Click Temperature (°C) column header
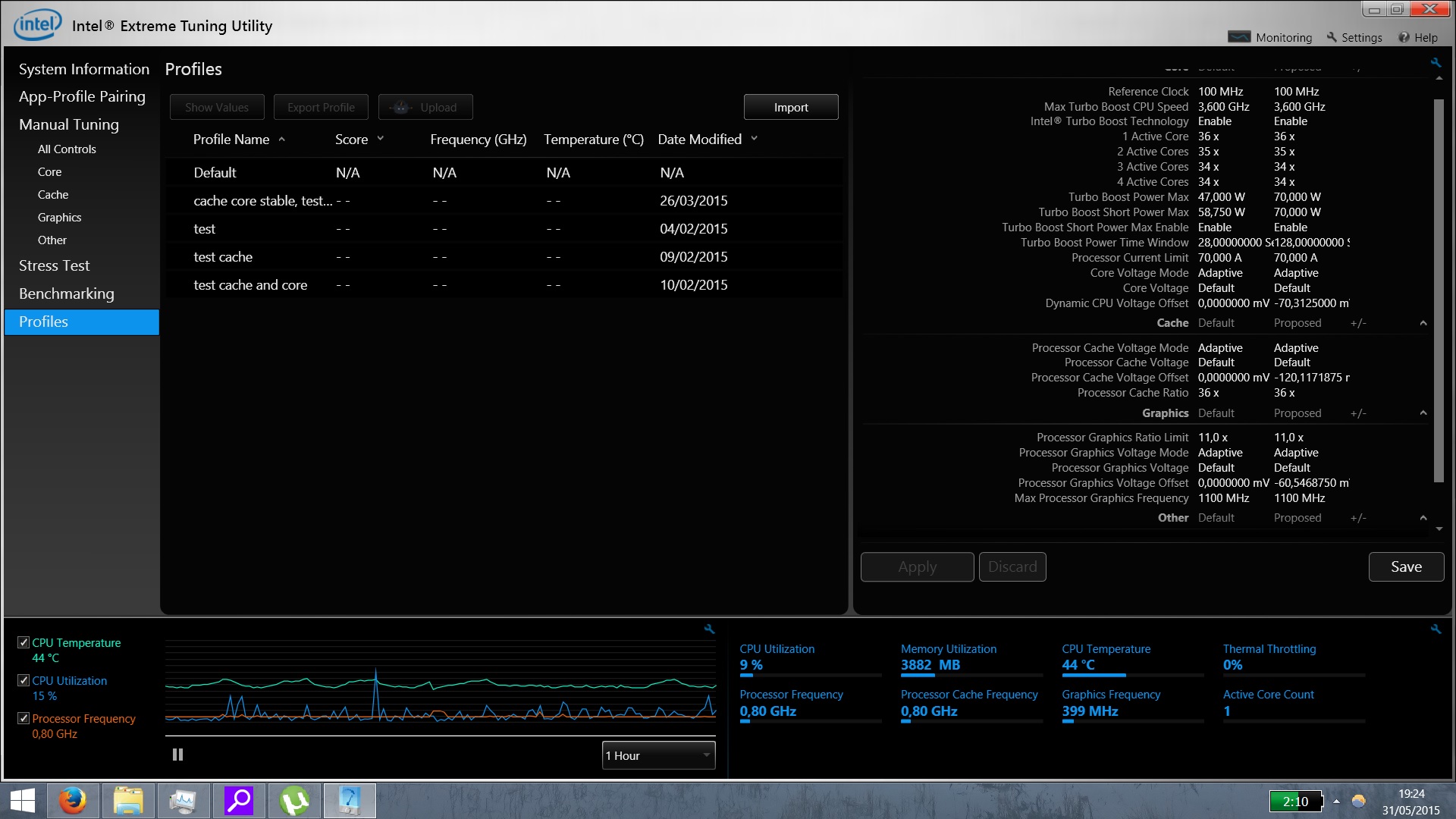 [x=594, y=139]
